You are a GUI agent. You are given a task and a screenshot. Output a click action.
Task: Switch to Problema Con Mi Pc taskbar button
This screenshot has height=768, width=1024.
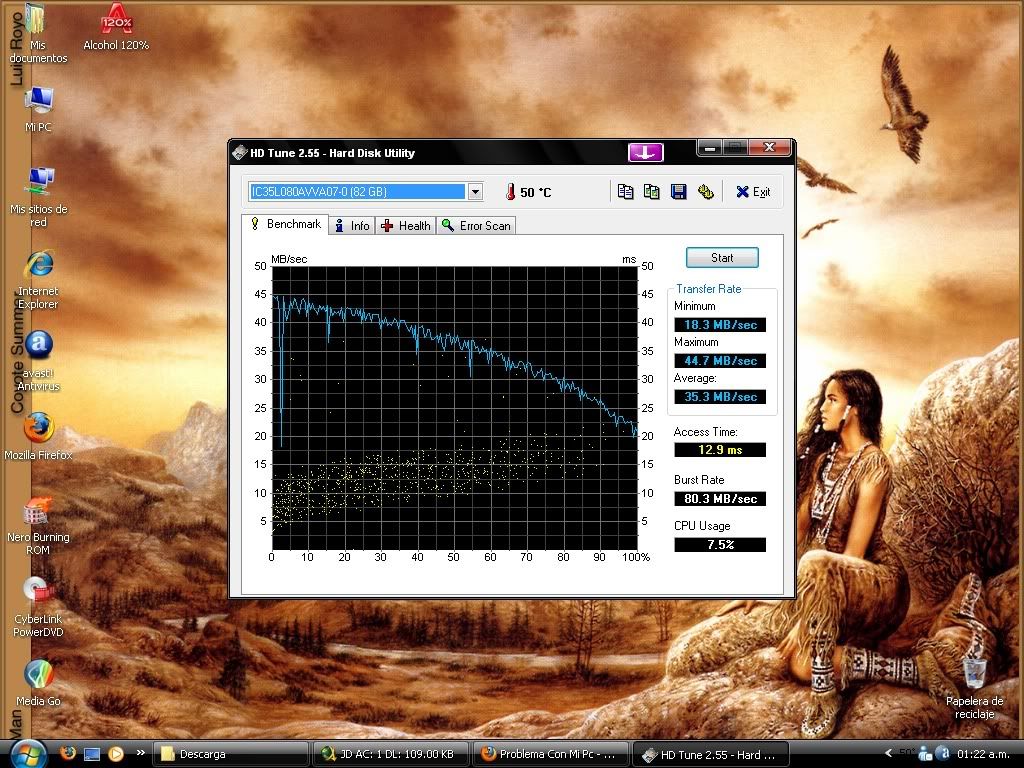(550, 754)
